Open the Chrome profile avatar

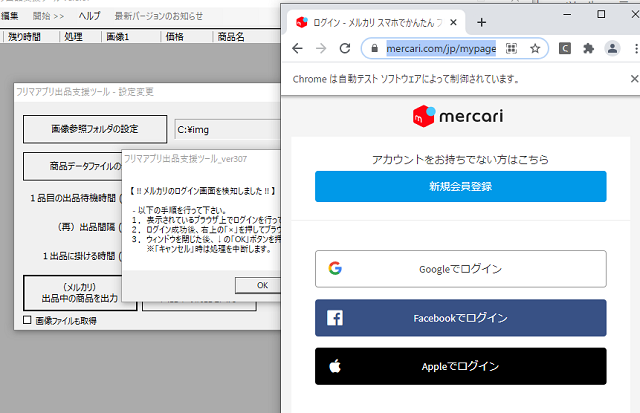612,49
